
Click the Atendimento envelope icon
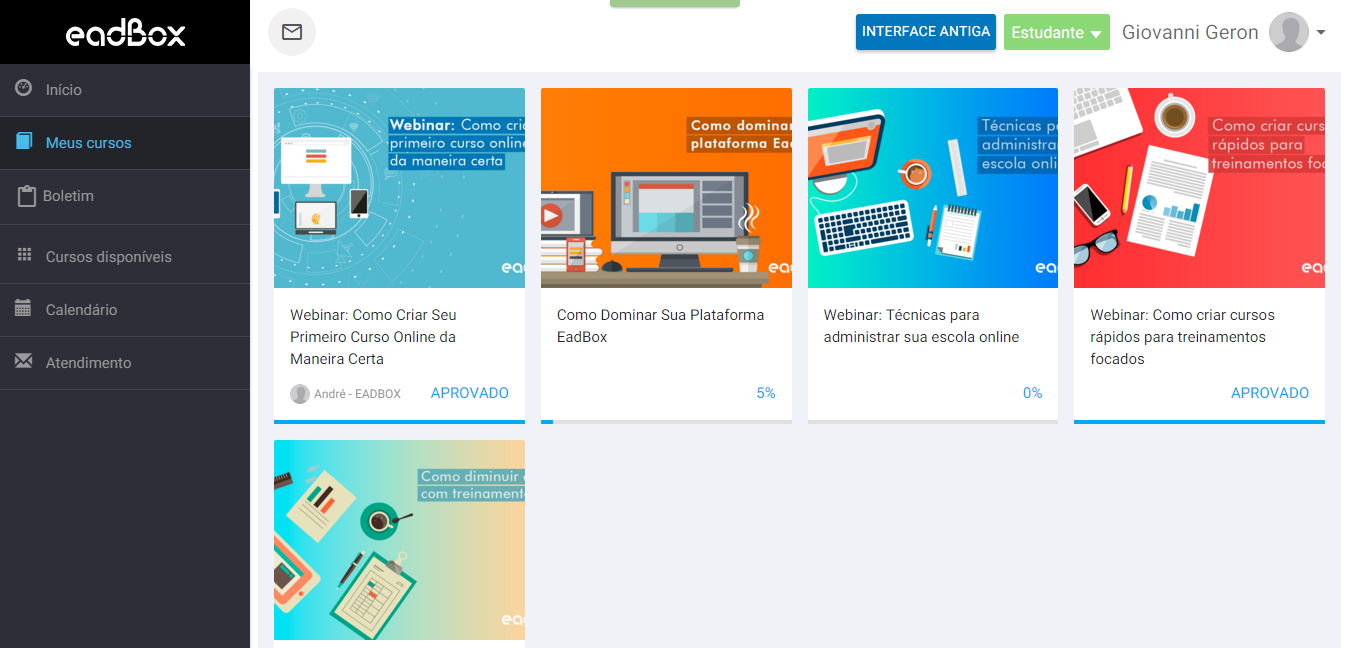pyautogui.click(x=24, y=360)
